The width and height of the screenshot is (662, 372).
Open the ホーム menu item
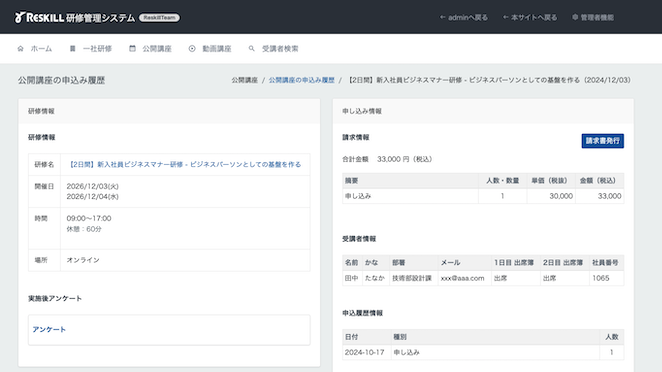click(41, 49)
